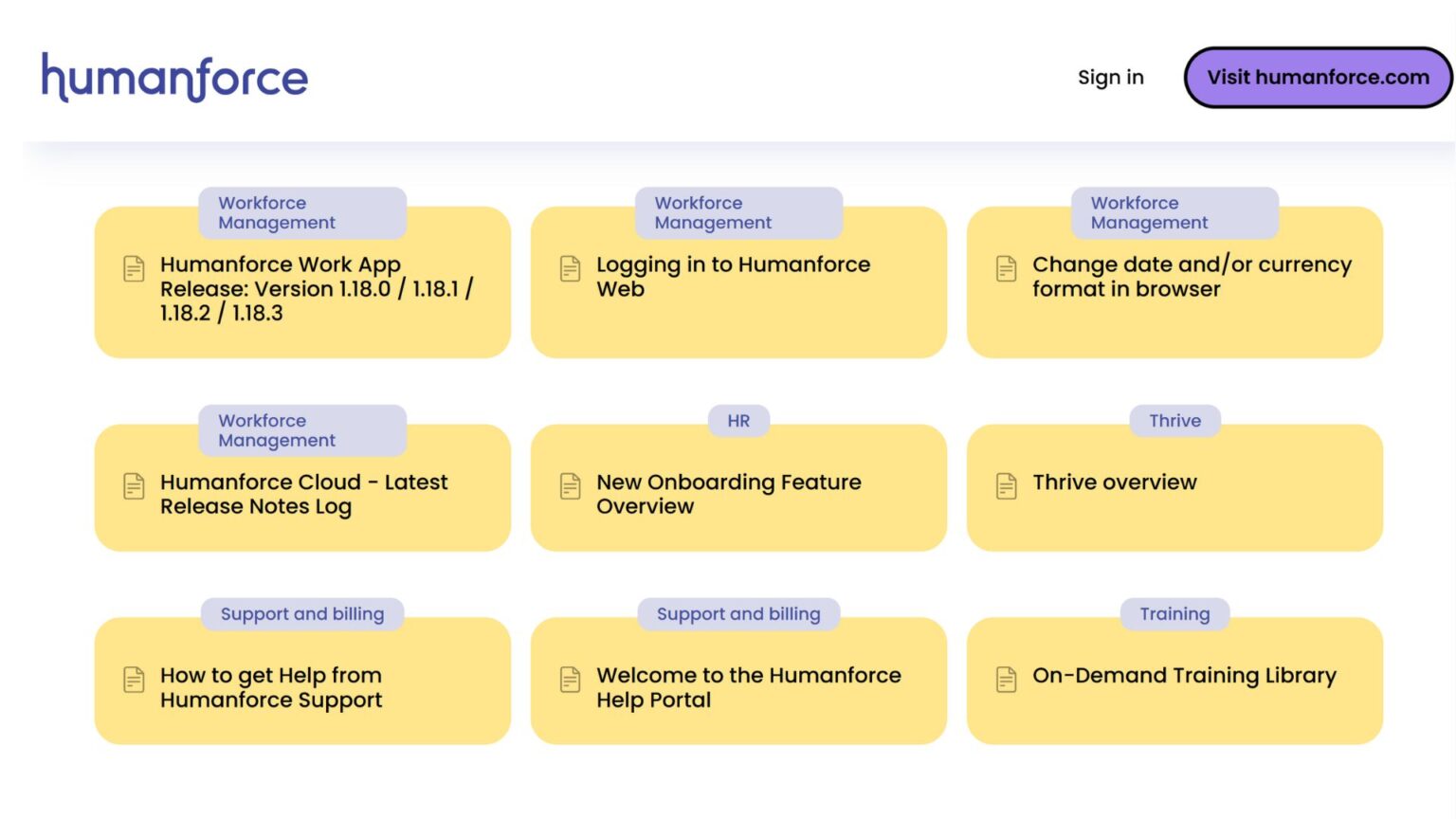Select the Thrive category tag
This screenshot has width=1456, height=819.
[1174, 421]
